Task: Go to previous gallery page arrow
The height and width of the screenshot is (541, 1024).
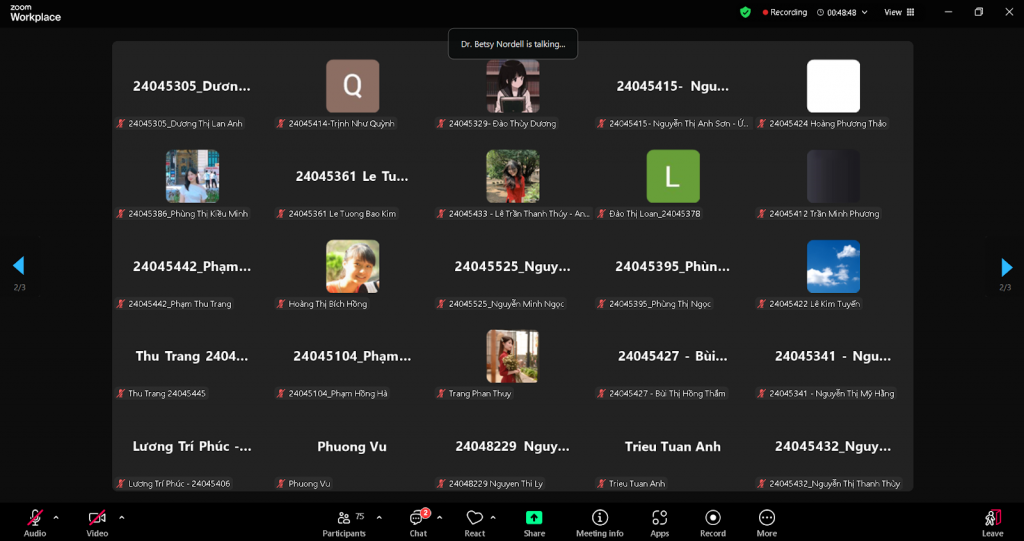Action: tap(18, 265)
